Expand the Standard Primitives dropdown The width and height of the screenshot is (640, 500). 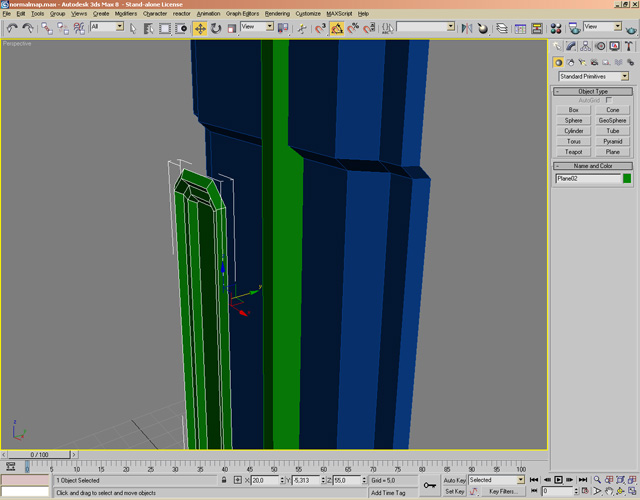pos(625,76)
